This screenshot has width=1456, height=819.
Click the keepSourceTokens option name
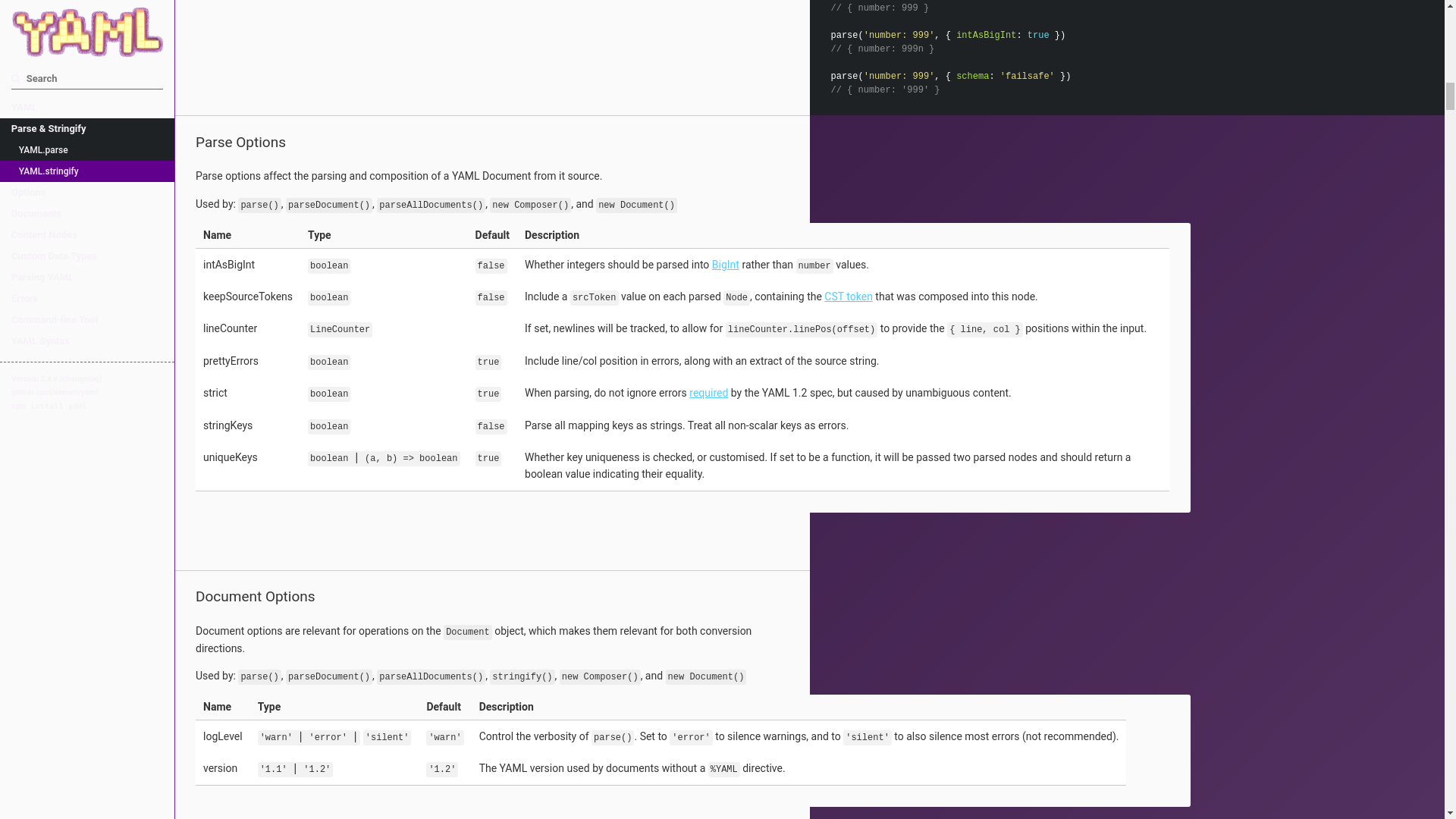(248, 297)
